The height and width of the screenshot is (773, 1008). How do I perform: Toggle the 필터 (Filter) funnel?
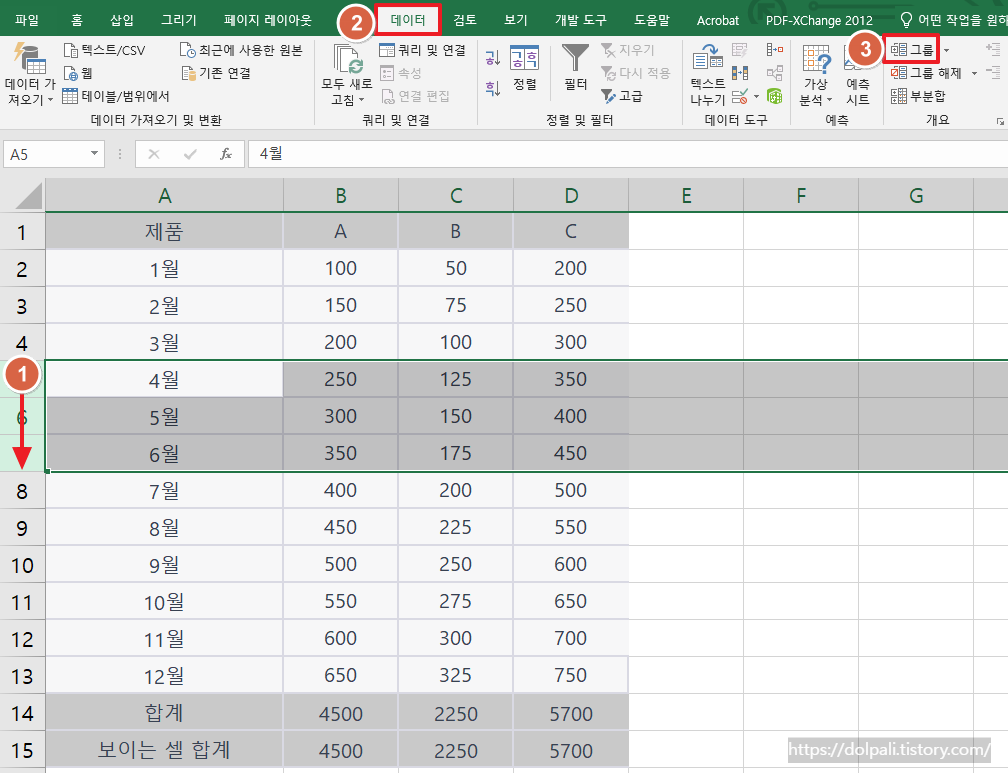(575, 68)
